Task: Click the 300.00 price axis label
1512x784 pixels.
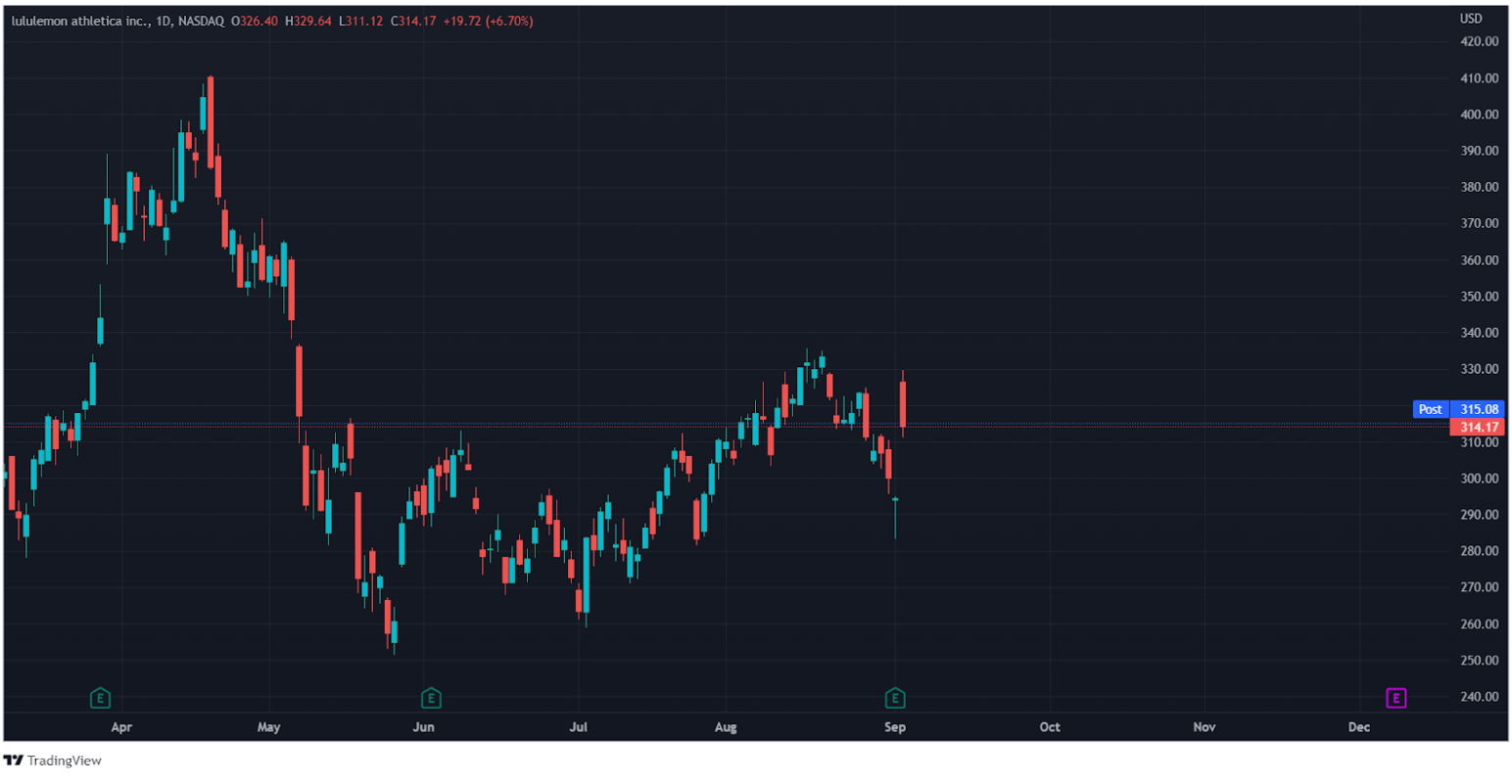Action: pos(1479,479)
